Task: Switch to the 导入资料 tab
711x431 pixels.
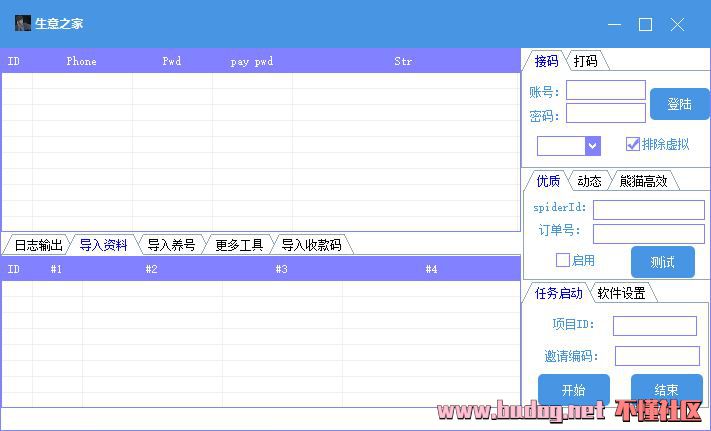Action: coord(103,245)
